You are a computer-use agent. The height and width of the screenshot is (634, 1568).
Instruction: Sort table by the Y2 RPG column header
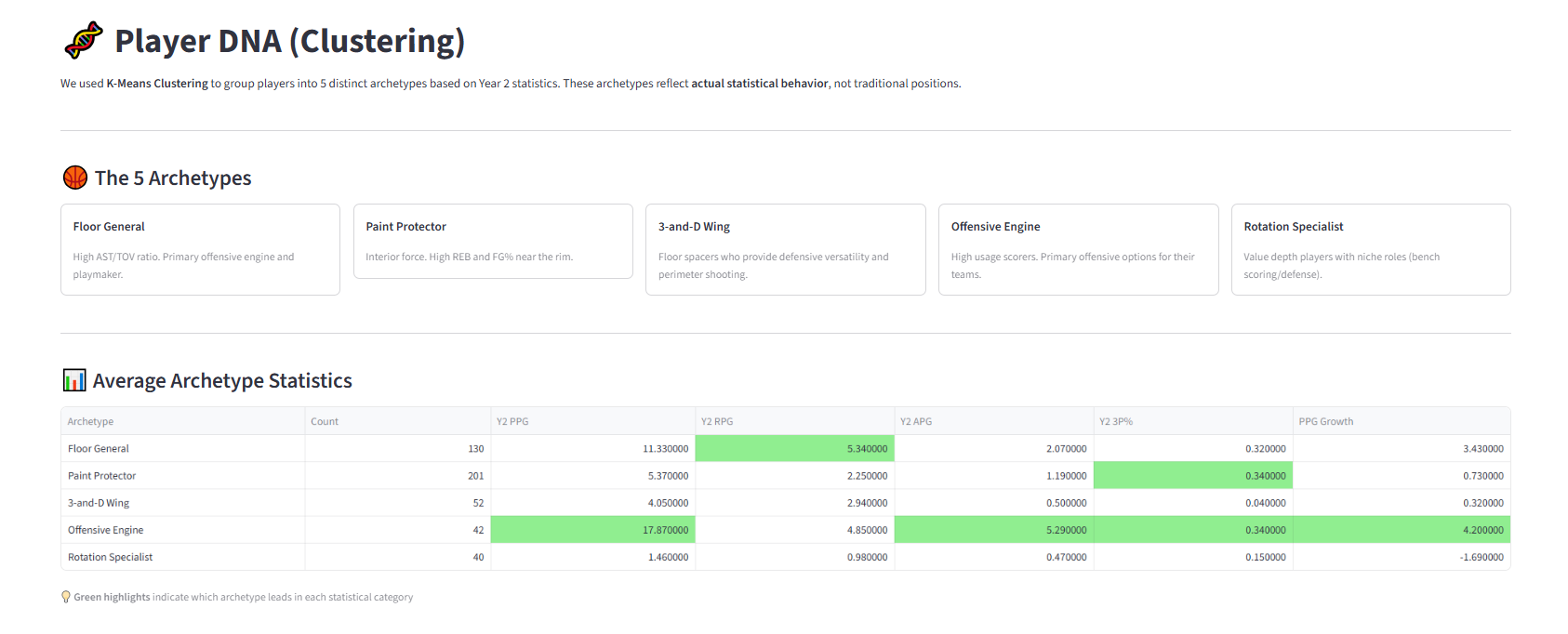pyautogui.click(x=794, y=421)
